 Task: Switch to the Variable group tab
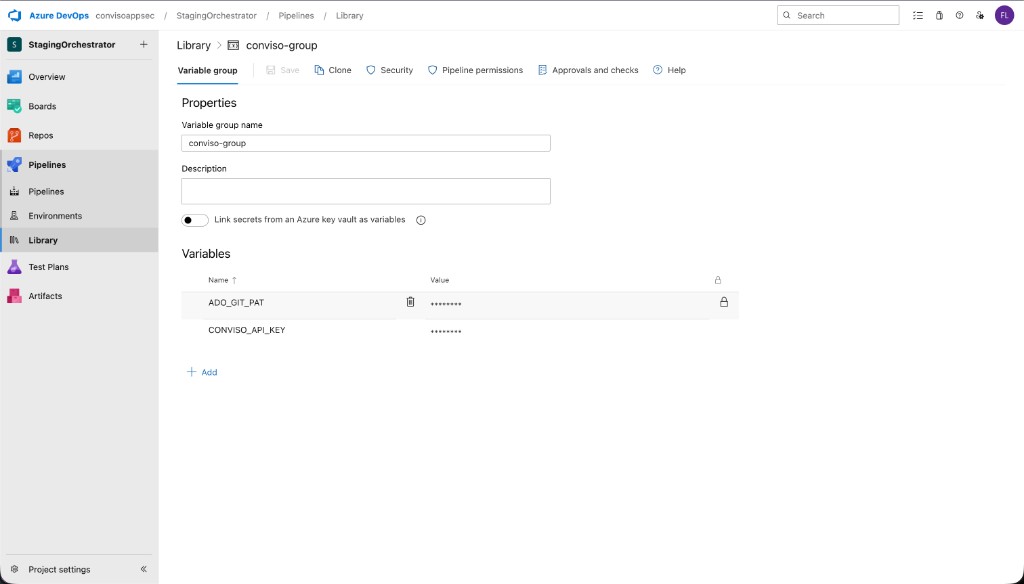pyautogui.click(x=207, y=70)
